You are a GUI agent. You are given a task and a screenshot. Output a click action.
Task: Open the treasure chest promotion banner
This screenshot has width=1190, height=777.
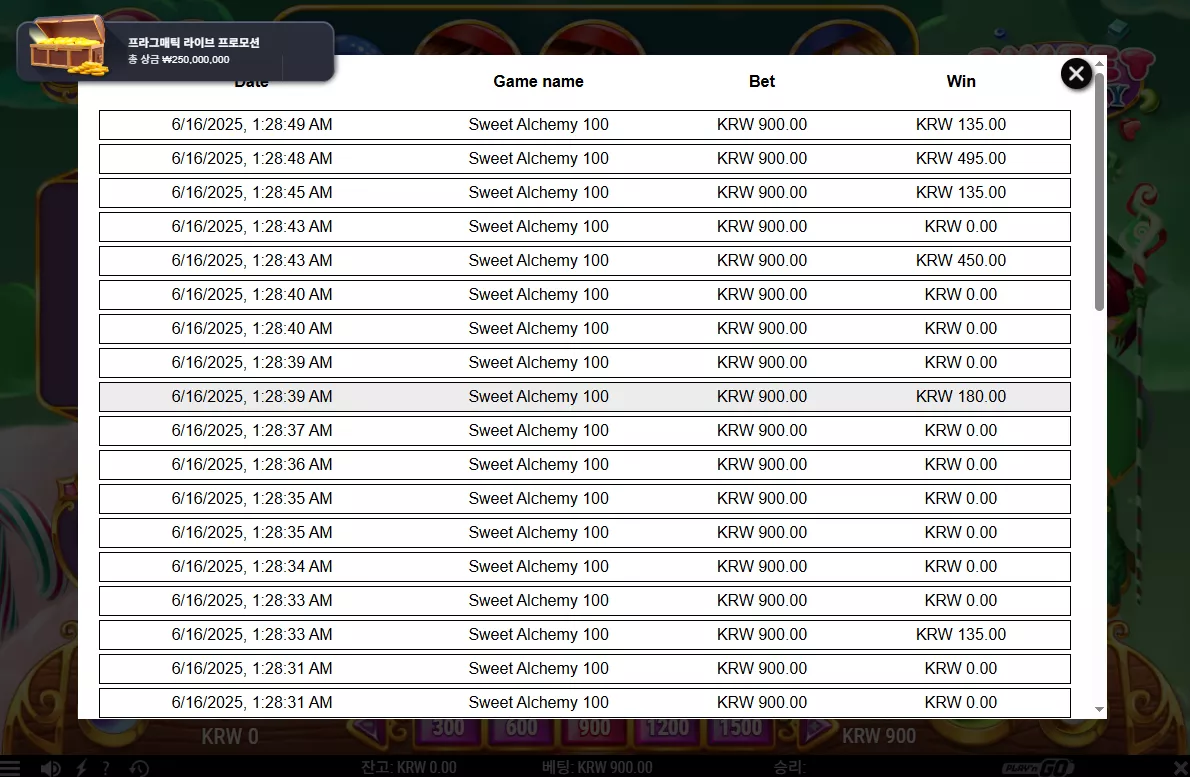click(175, 51)
